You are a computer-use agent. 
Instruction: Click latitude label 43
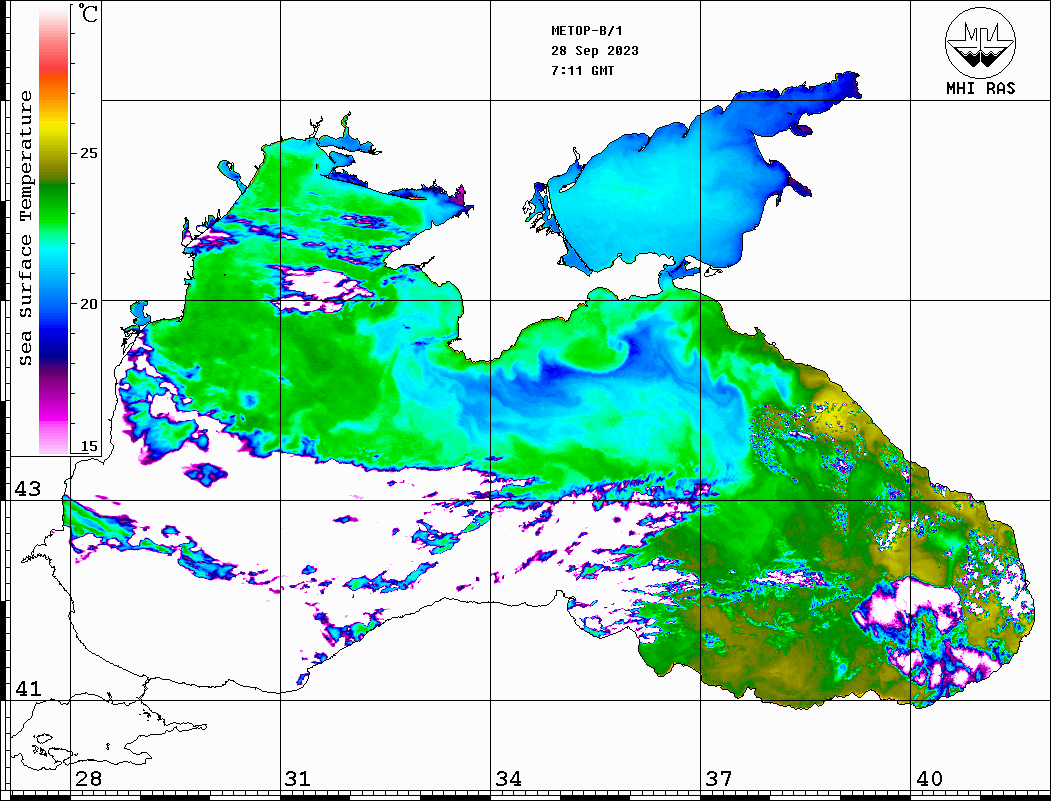[28, 489]
